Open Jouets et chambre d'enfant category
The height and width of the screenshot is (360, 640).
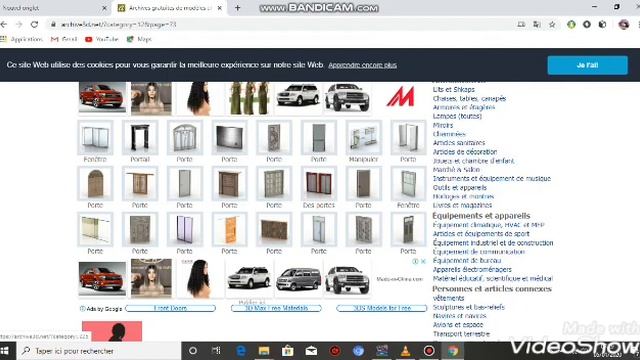pyautogui.click(x=473, y=161)
